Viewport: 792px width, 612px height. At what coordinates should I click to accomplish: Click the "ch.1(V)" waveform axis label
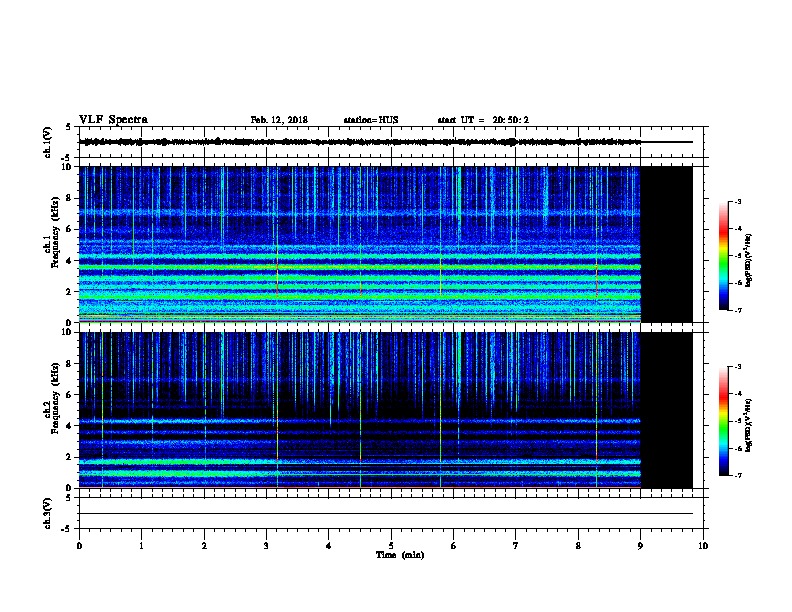coord(47,142)
